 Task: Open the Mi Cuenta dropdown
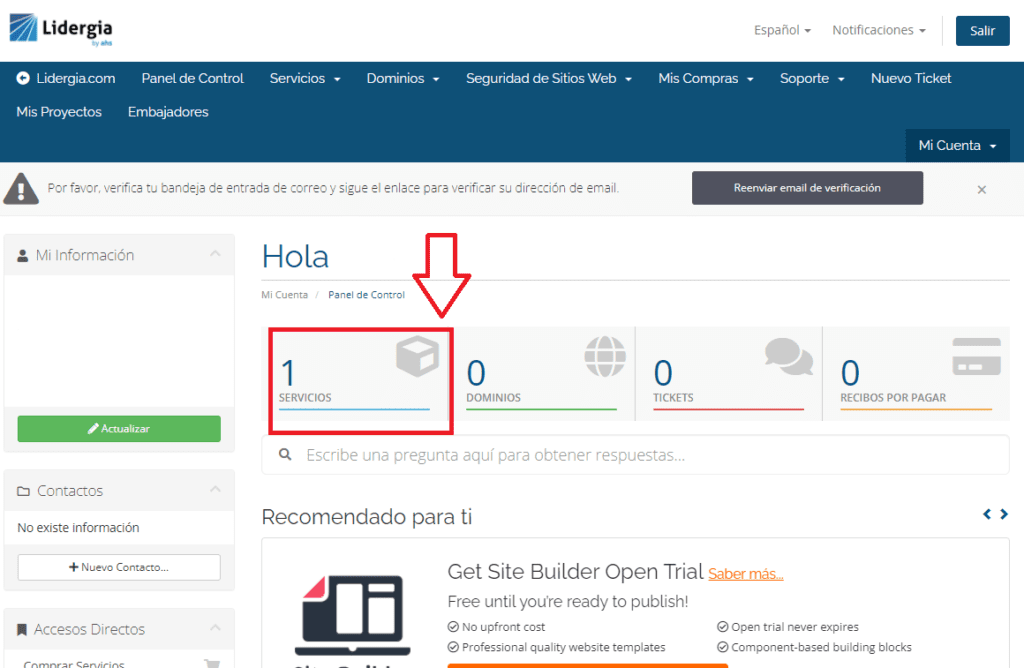point(957,146)
